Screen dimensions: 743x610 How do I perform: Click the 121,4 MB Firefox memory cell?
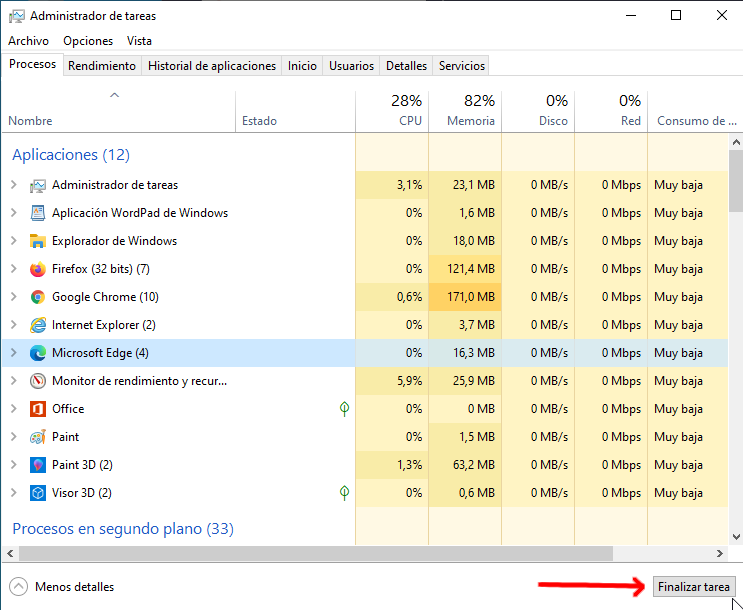[x=465, y=269]
